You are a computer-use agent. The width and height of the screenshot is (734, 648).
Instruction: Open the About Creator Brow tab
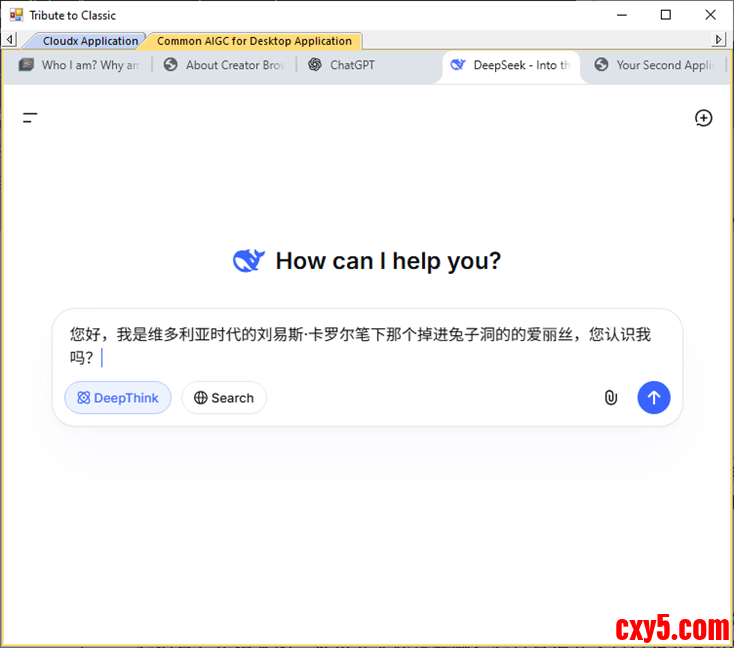click(x=224, y=65)
